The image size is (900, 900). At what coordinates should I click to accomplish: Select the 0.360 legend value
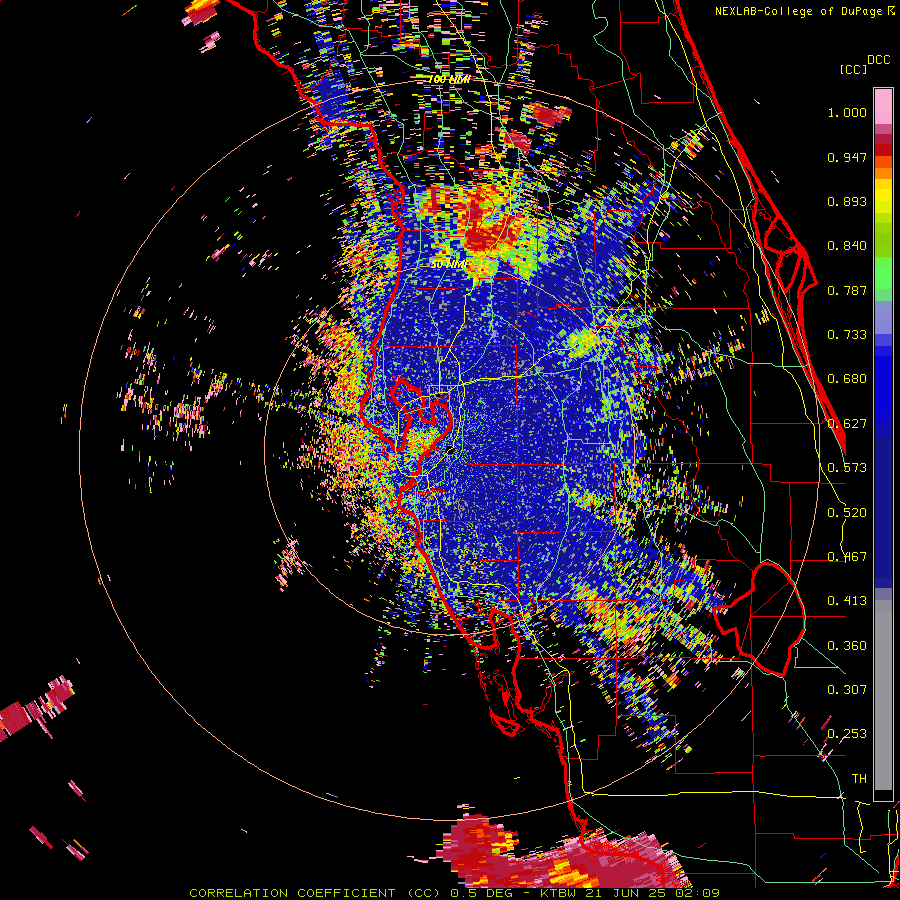tap(847, 646)
